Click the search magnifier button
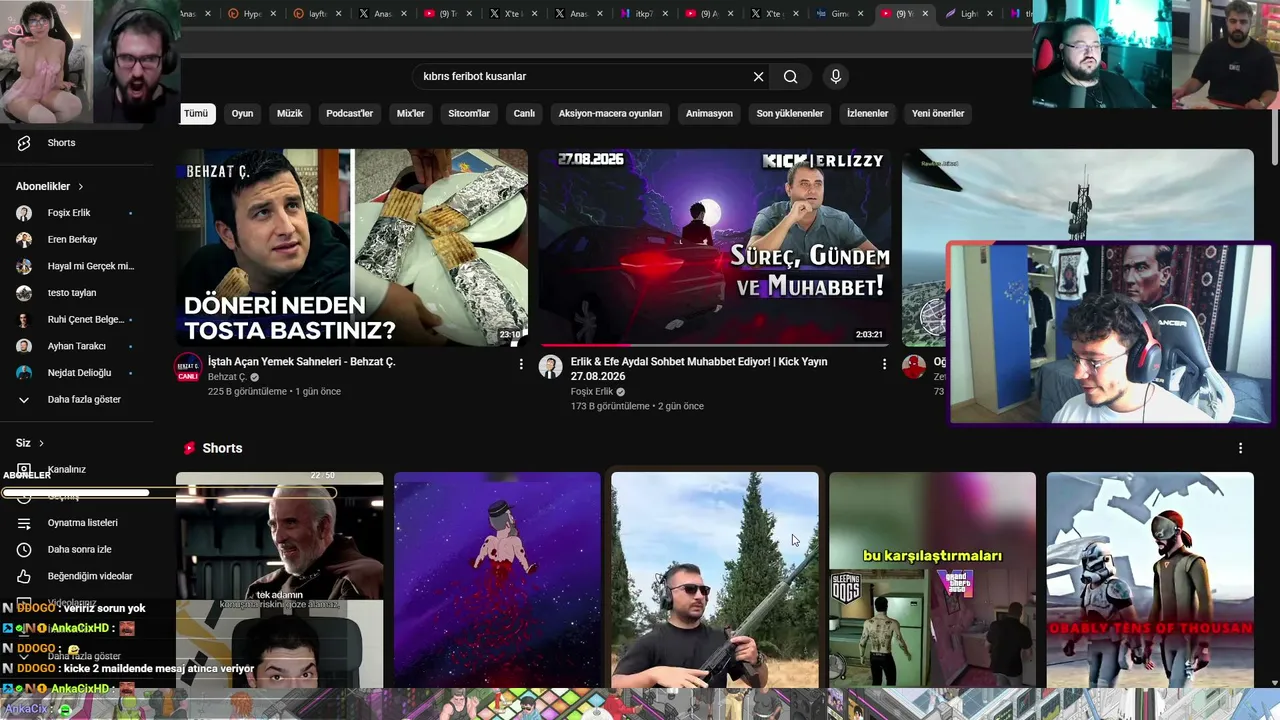 791,77
